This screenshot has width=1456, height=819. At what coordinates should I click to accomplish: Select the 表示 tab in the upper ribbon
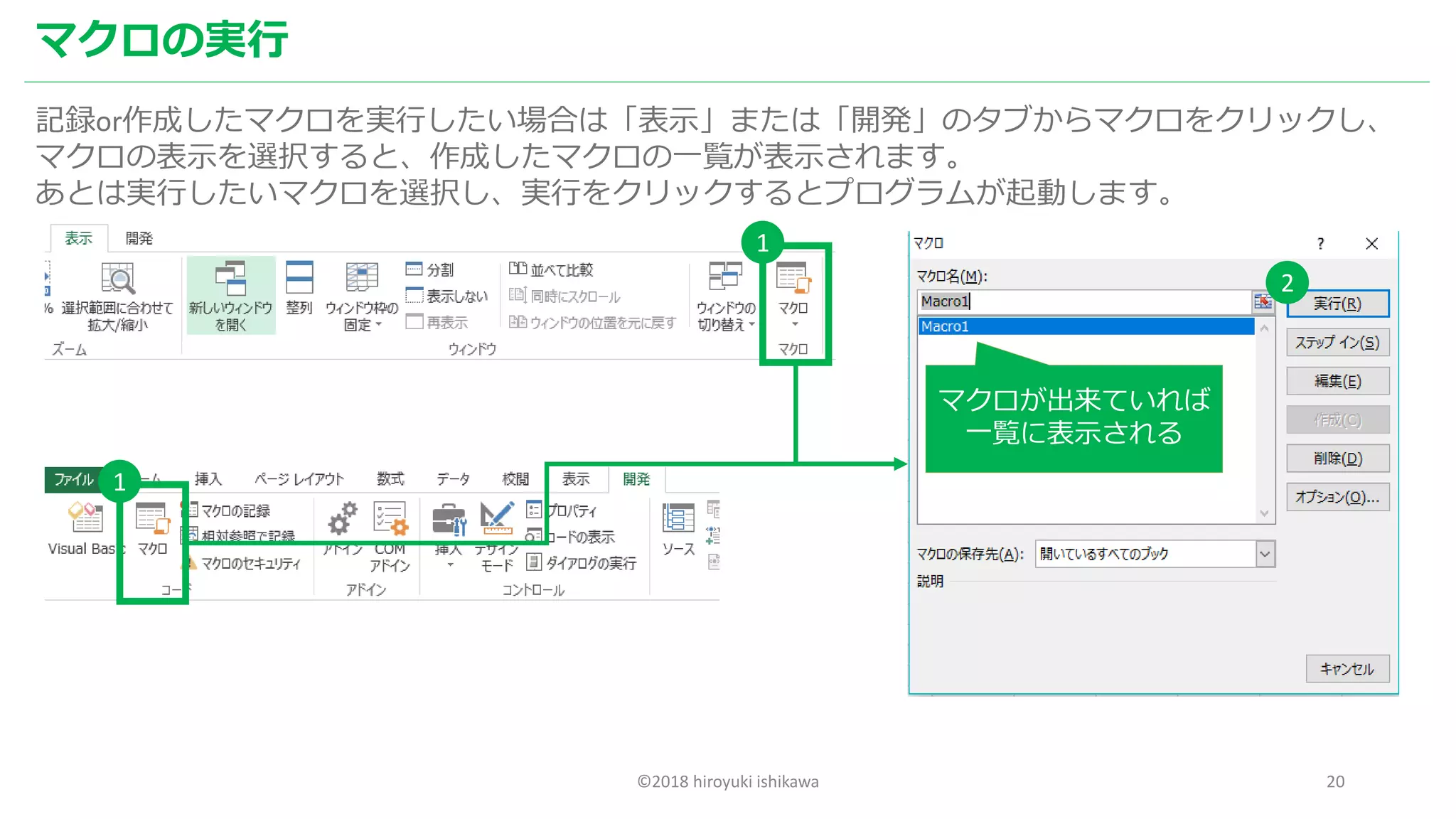pyautogui.click(x=79, y=238)
